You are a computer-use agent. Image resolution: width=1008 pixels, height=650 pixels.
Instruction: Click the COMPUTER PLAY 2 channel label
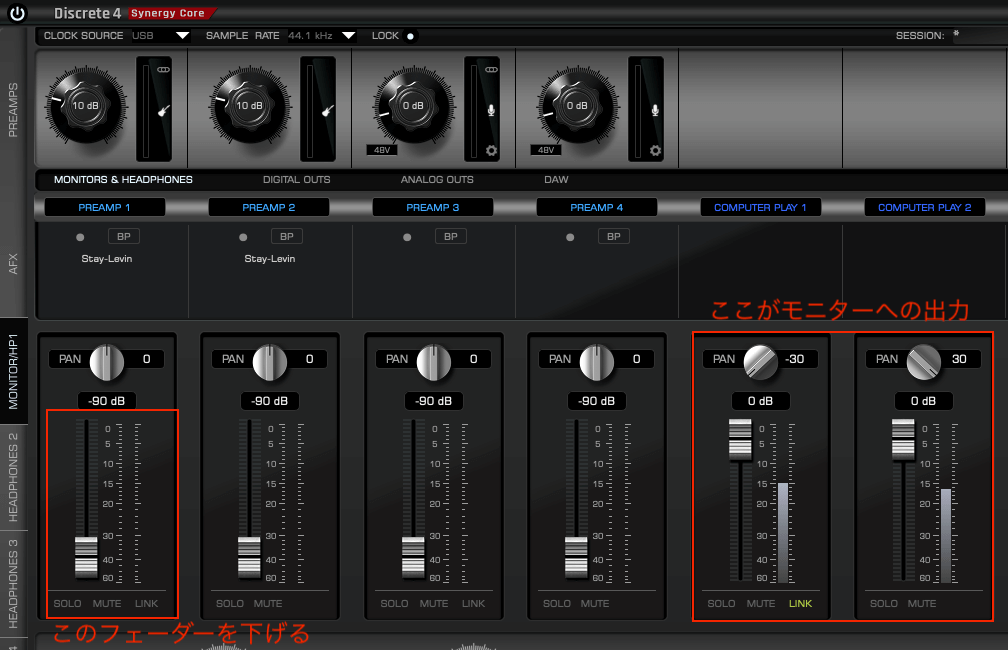[x=924, y=207]
